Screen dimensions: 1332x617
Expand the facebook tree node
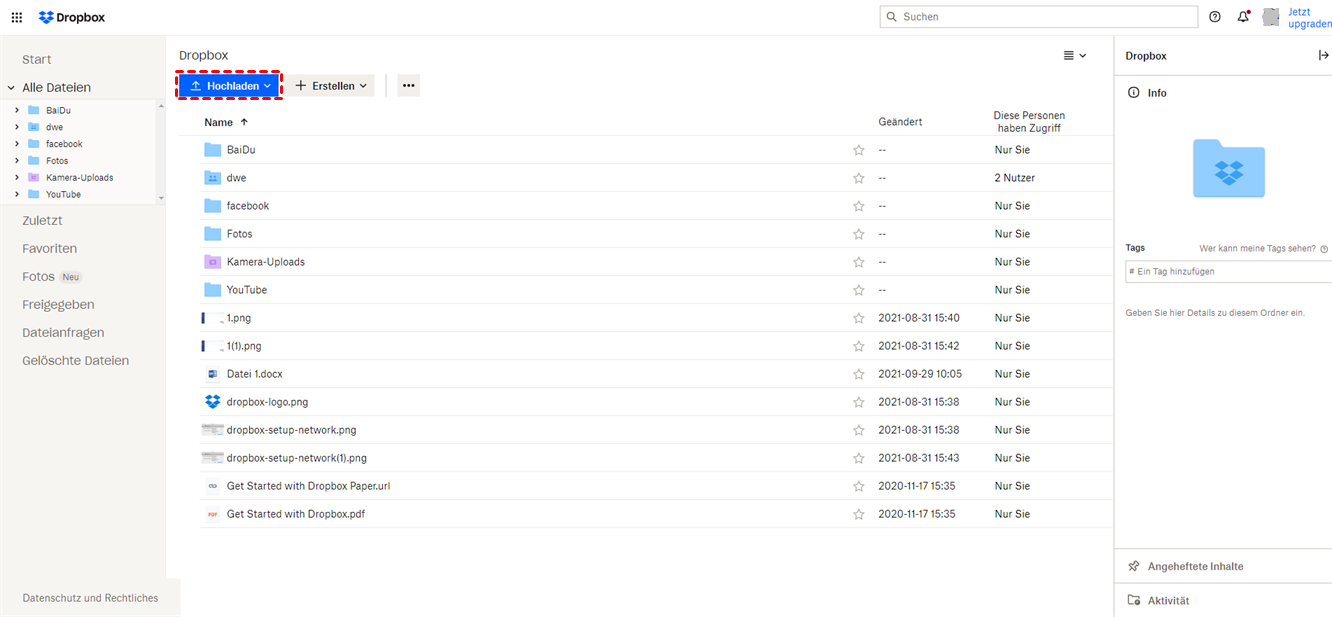[17, 144]
